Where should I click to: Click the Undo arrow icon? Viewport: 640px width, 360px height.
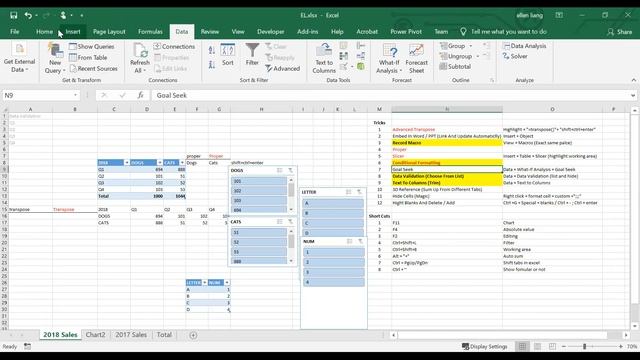(28, 15)
